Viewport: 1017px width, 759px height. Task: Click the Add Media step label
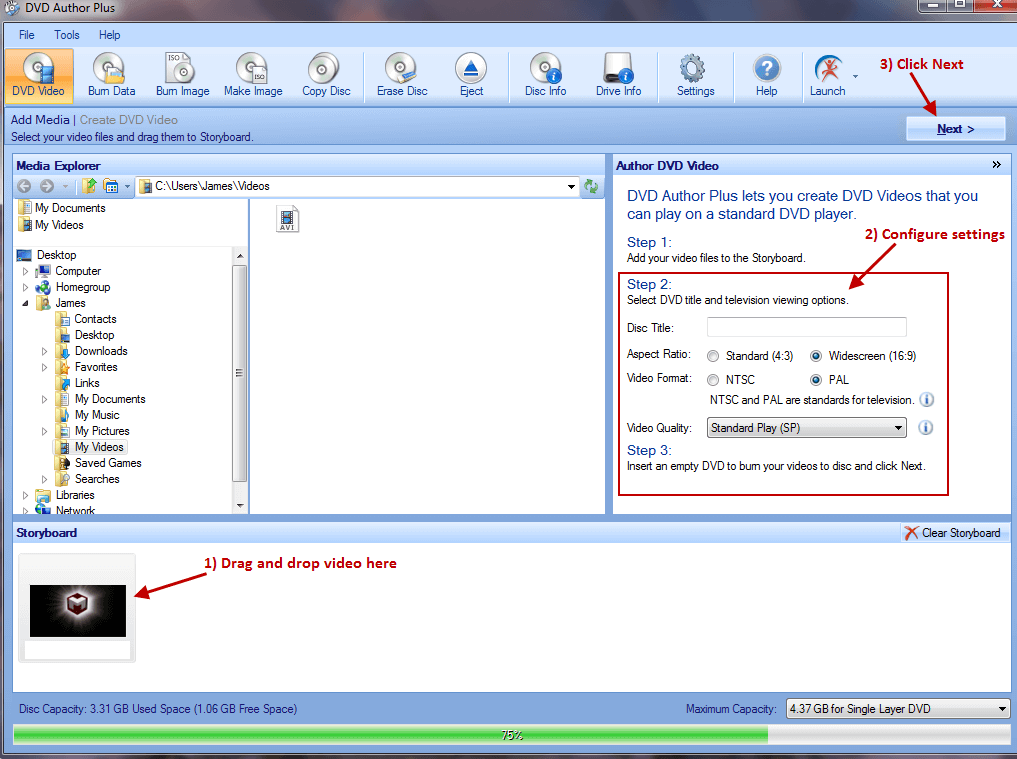[x=40, y=120]
